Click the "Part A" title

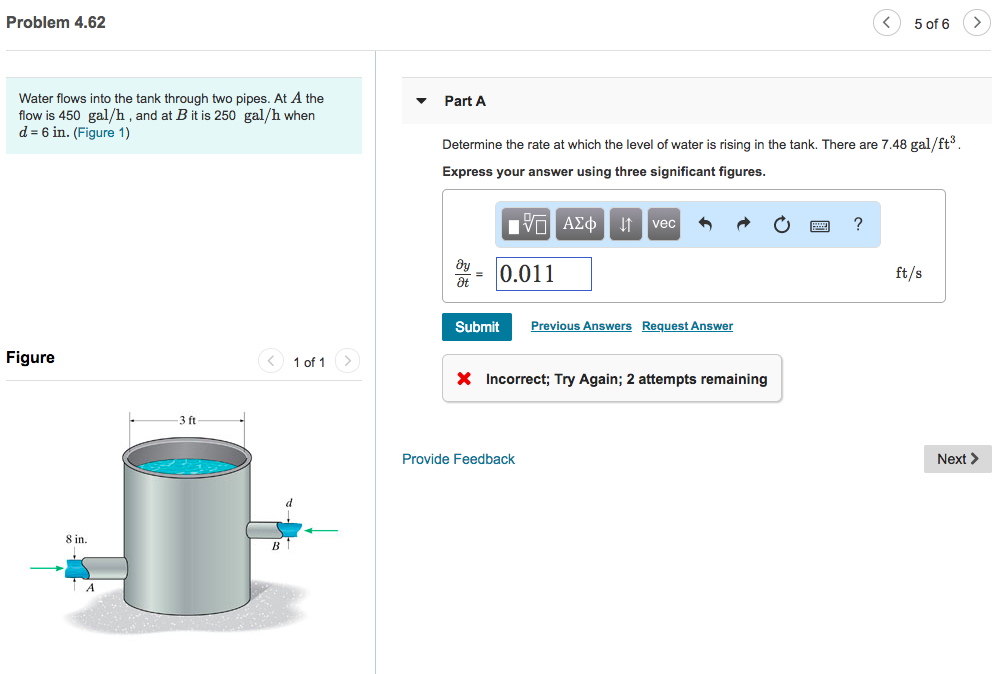click(x=465, y=101)
